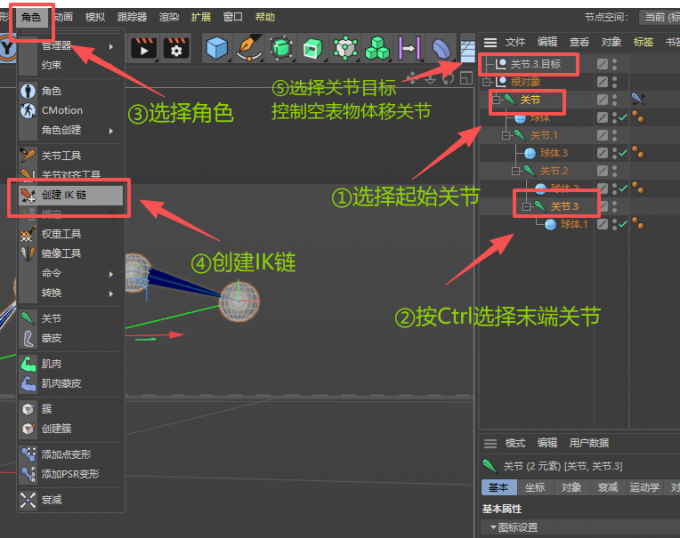Toggle the layer box on 关节.1 row
This screenshot has width=680, height=538.
pos(602,135)
